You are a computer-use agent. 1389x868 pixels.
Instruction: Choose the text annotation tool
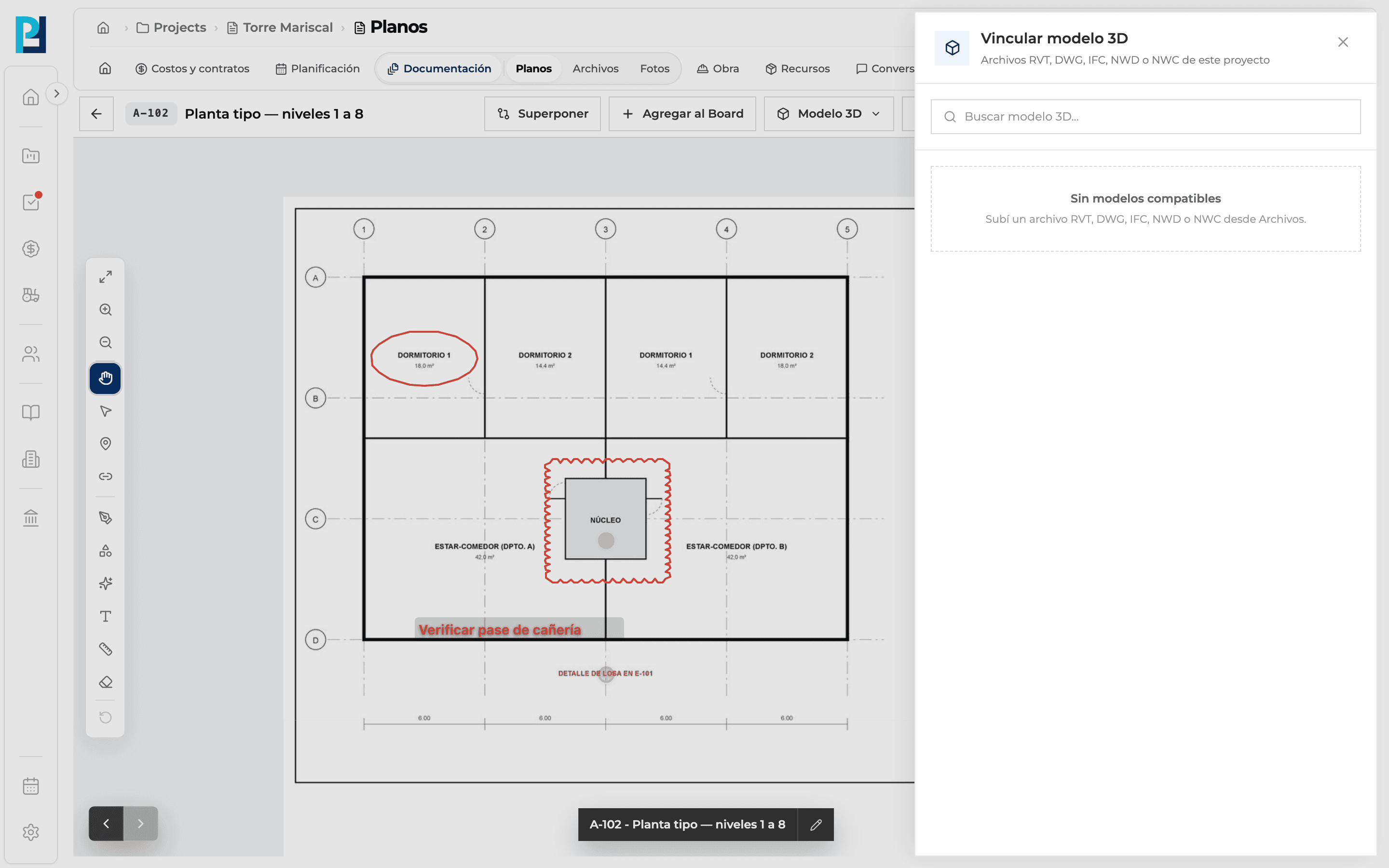point(105,617)
